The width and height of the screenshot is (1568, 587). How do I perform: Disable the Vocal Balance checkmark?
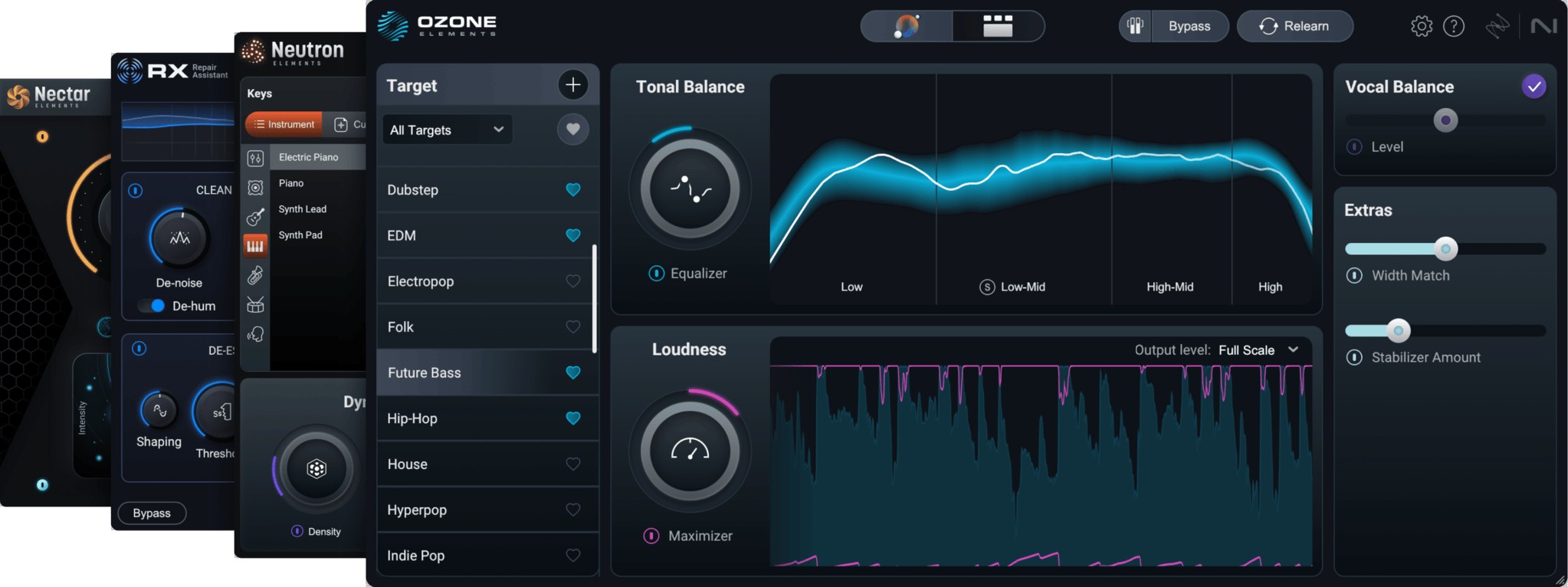pos(1534,87)
